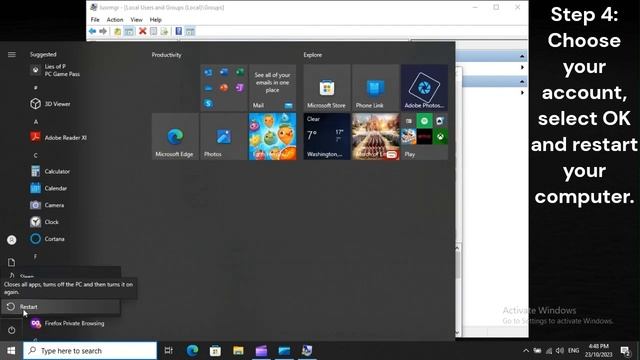Screen dimensions: 640x360
Task: Click Restart in the power menu
Action: [x=60, y=307]
